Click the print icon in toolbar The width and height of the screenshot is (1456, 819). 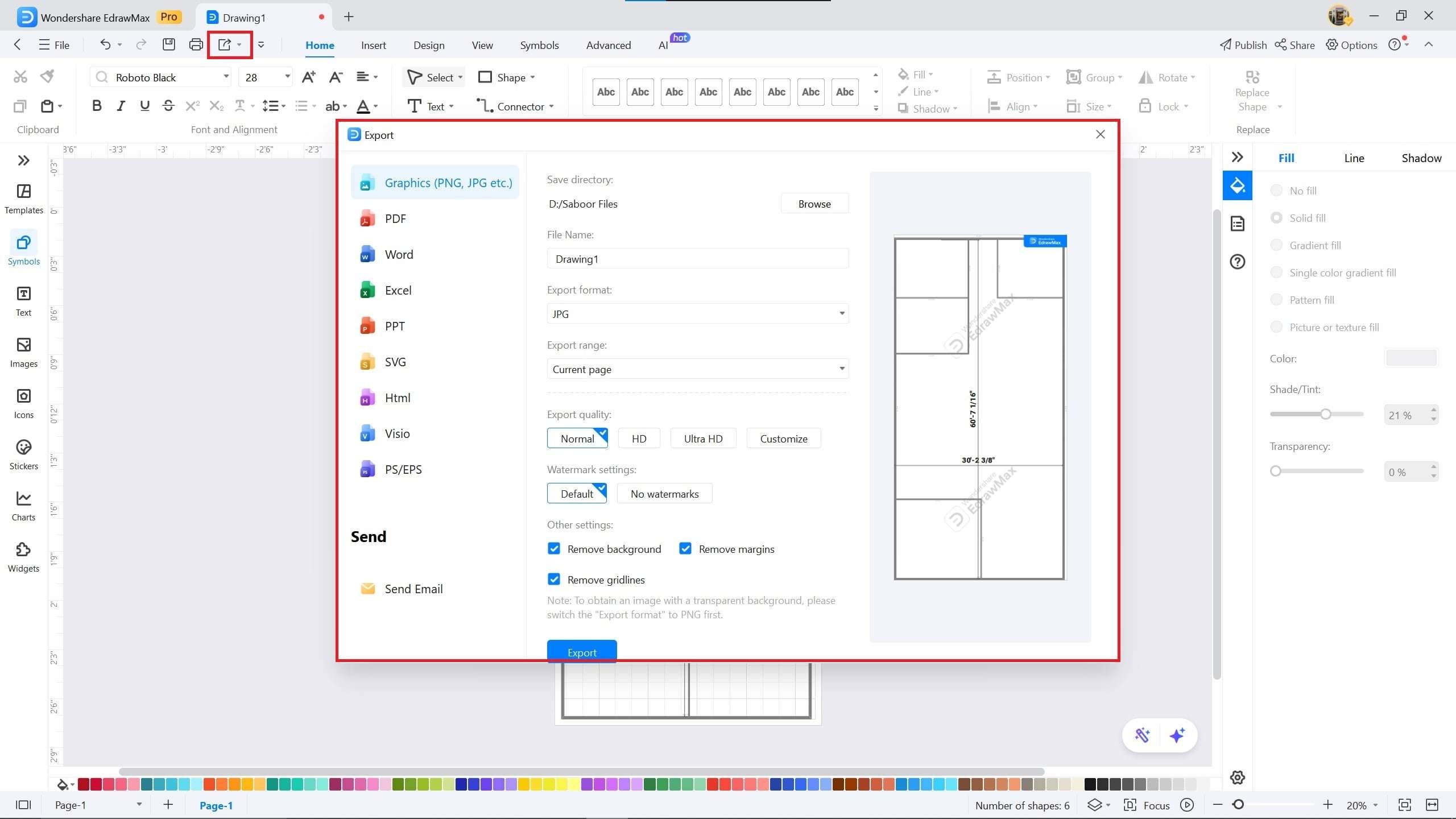click(x=196, y=44)
